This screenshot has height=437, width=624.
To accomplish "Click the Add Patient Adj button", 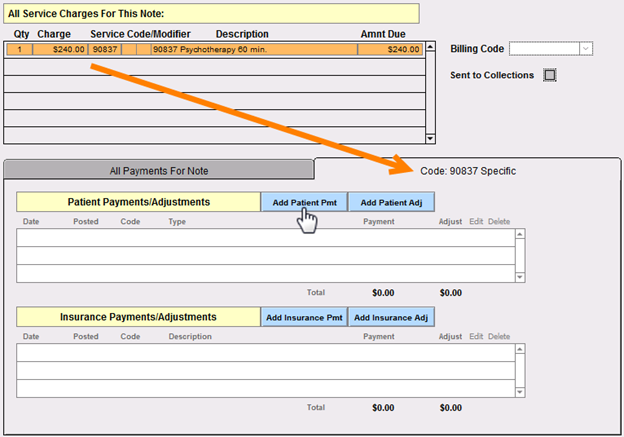I will (391, 202).
